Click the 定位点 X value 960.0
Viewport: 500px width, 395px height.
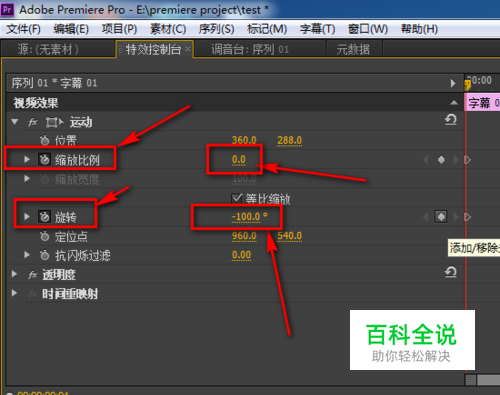click(x=244, y=236)
